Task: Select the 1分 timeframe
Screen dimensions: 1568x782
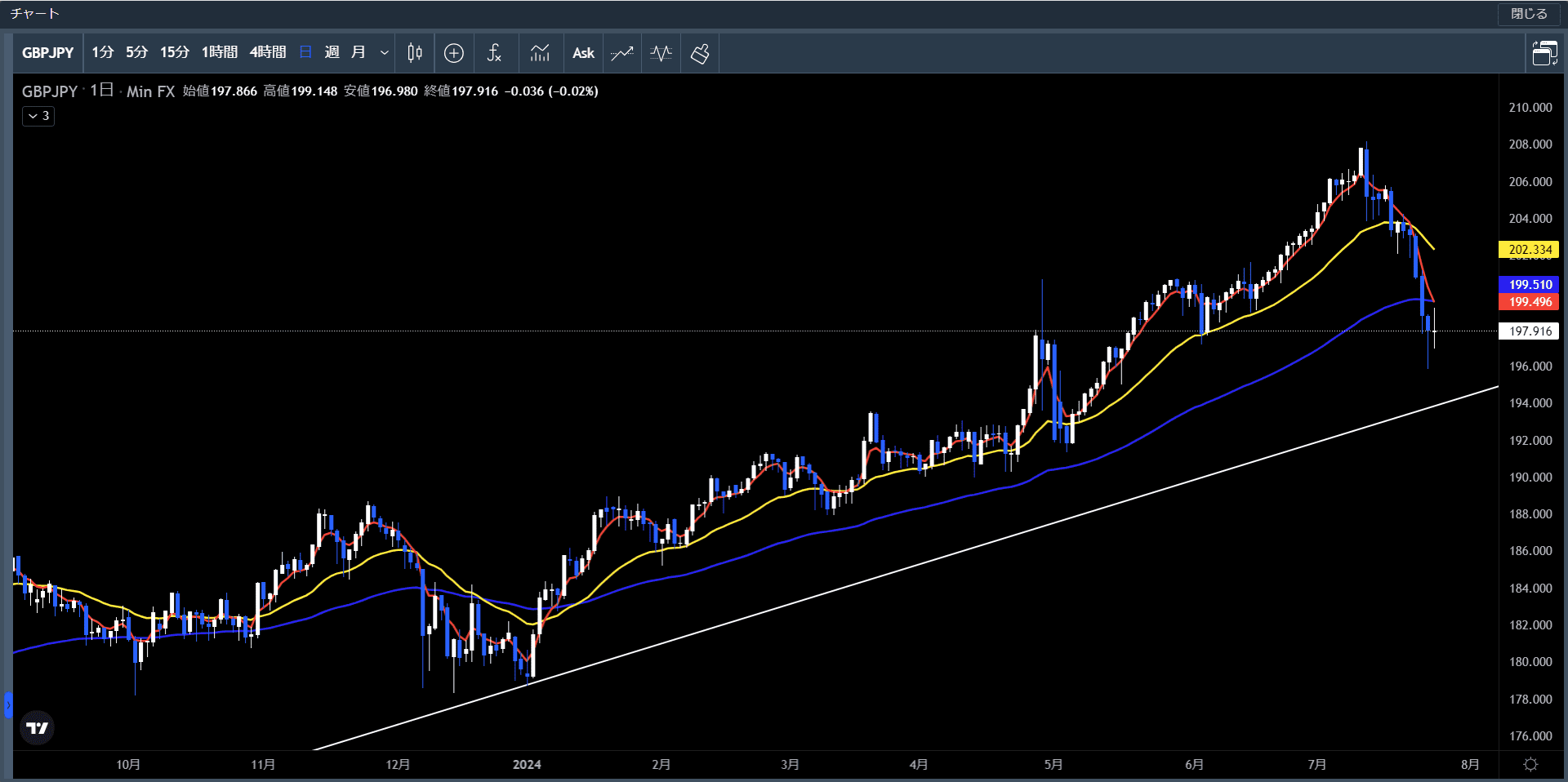Action: pos(103,53)
